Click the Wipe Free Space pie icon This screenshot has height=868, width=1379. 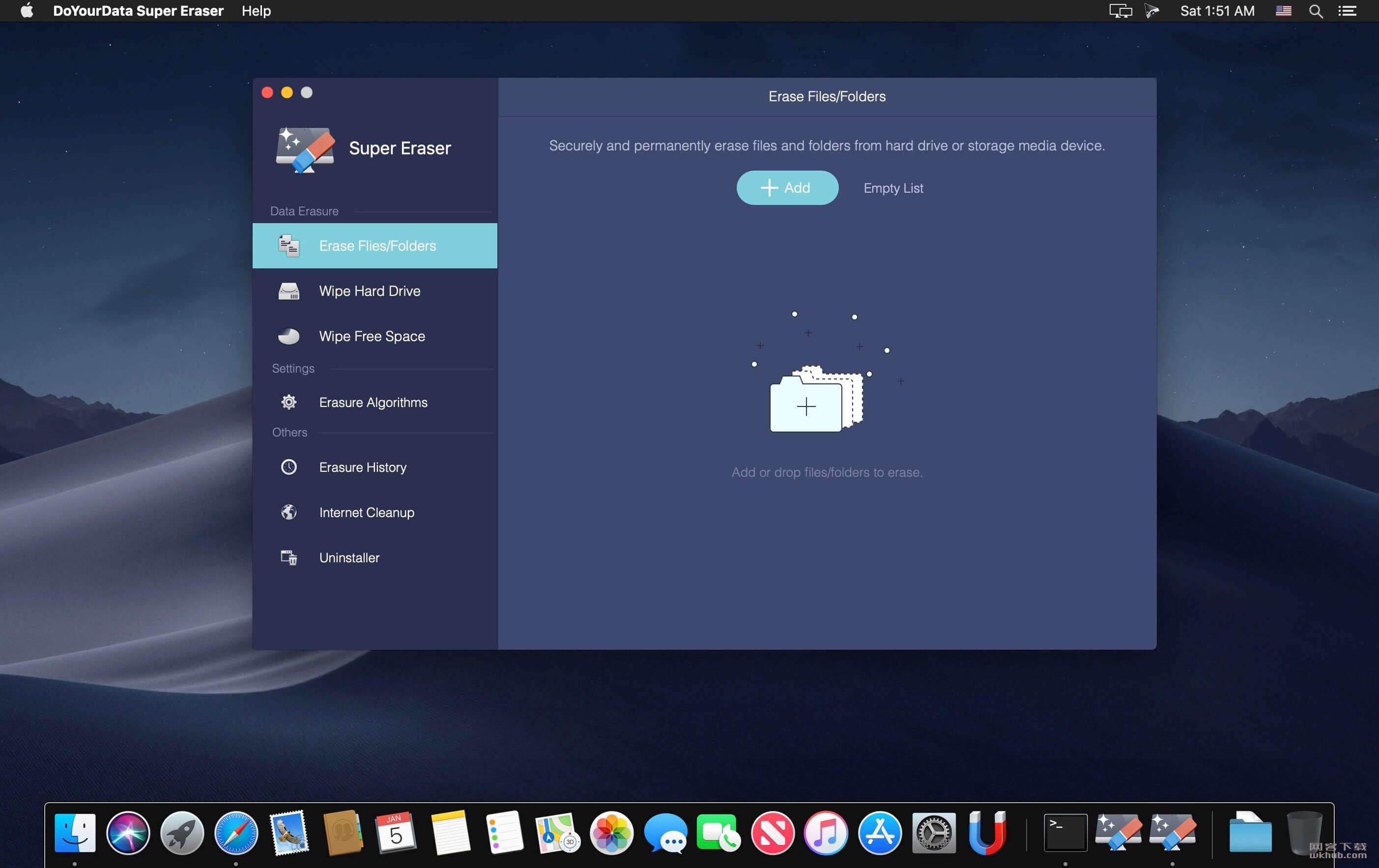click(x=288, y=336)
